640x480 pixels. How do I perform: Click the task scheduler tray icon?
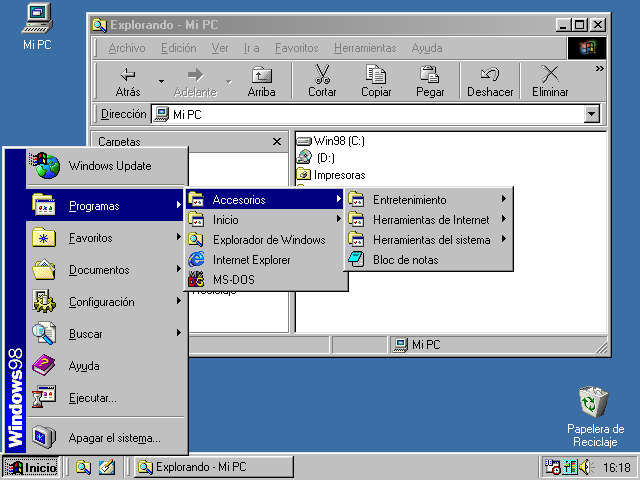(553, 467)
